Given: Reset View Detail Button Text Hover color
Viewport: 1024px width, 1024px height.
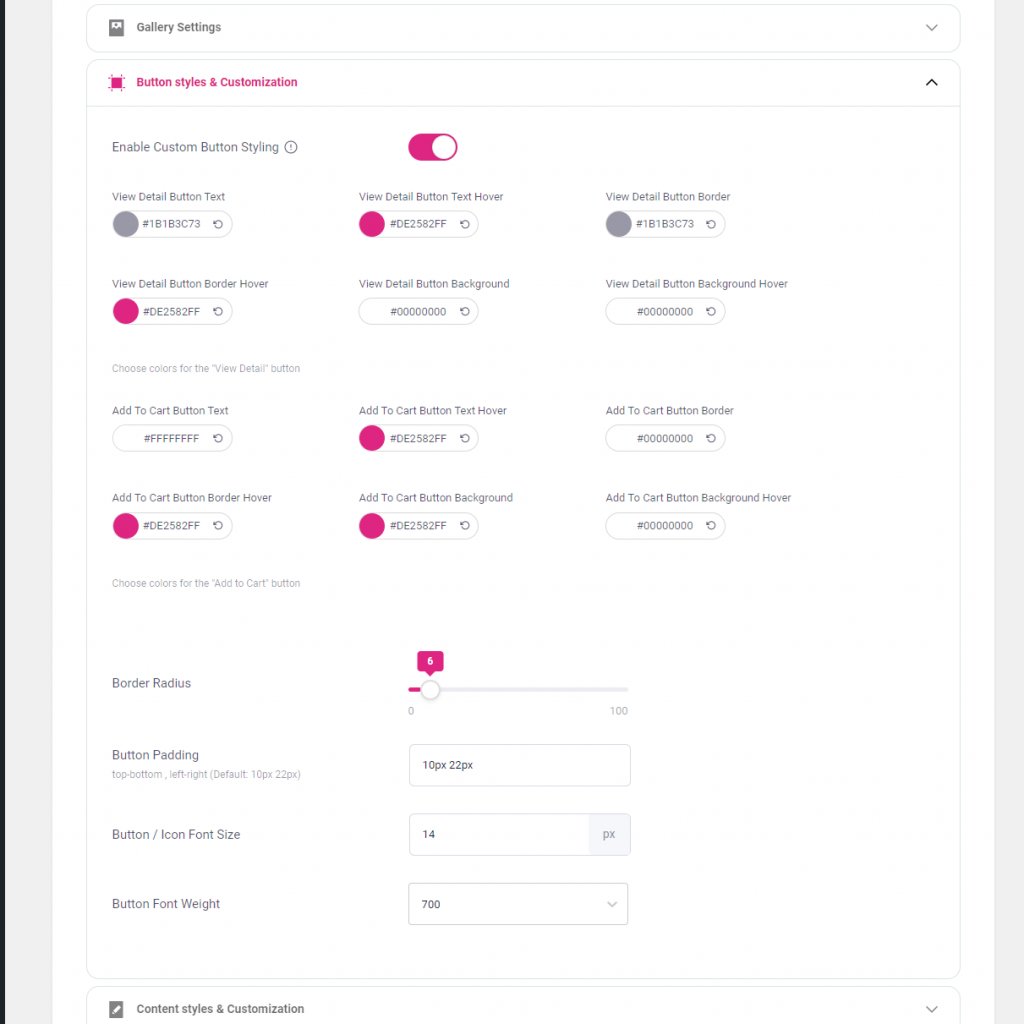Looking at the screenshot, I should tap(465, 224).
